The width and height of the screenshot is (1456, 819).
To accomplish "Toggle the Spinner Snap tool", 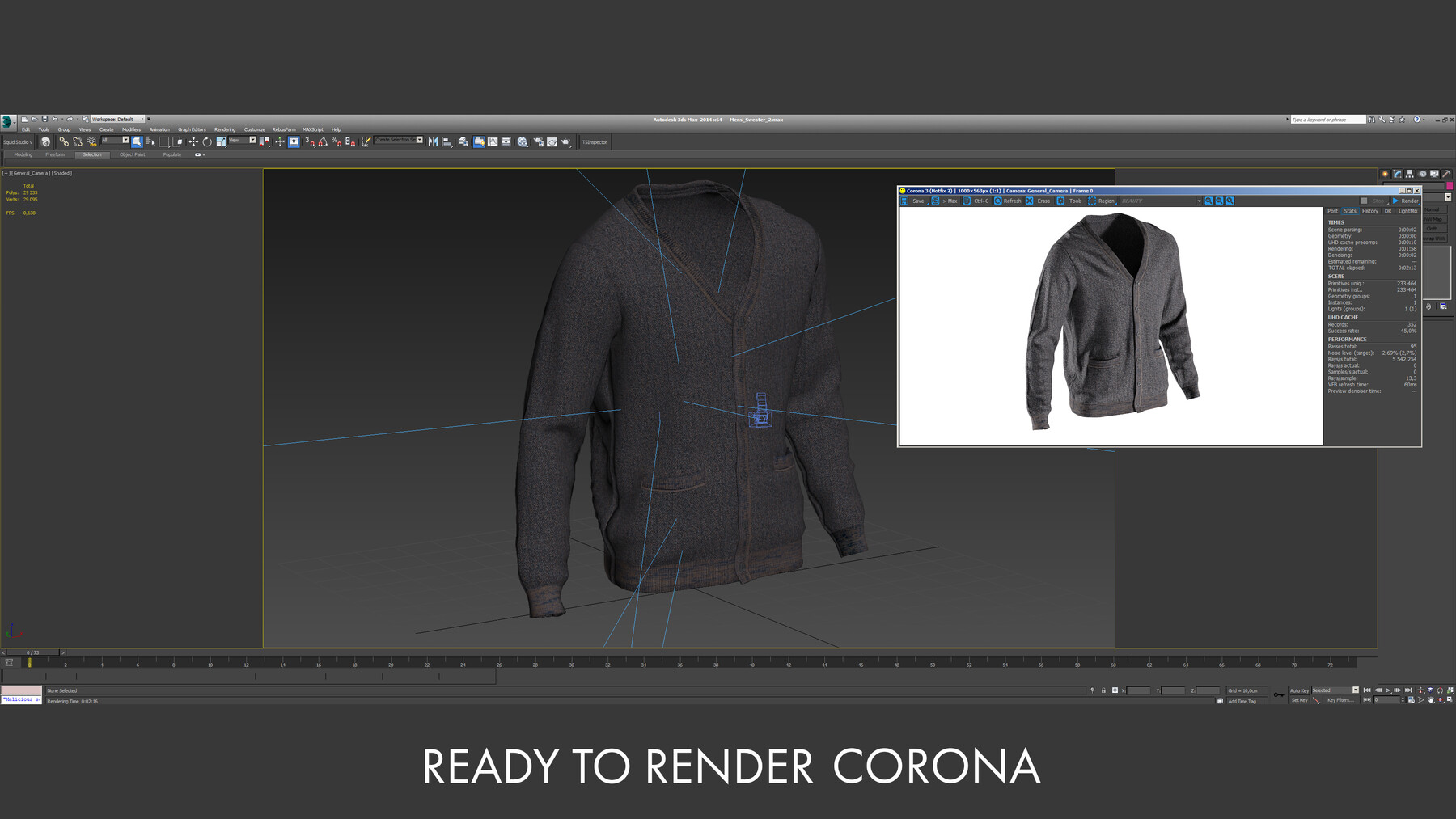I will (350, 141).
